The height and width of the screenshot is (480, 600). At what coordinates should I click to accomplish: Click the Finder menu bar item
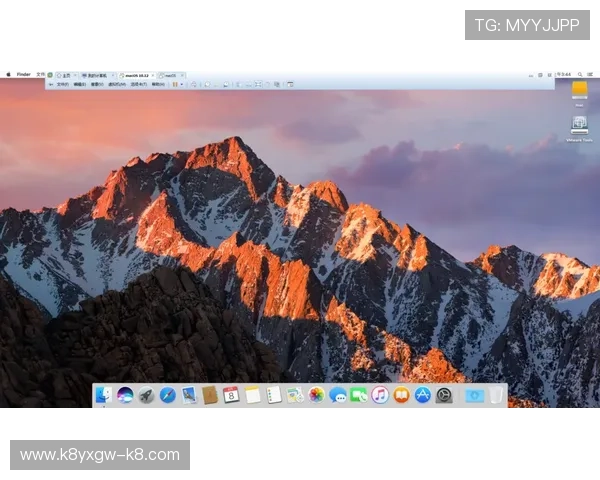(x=23, y=74)
